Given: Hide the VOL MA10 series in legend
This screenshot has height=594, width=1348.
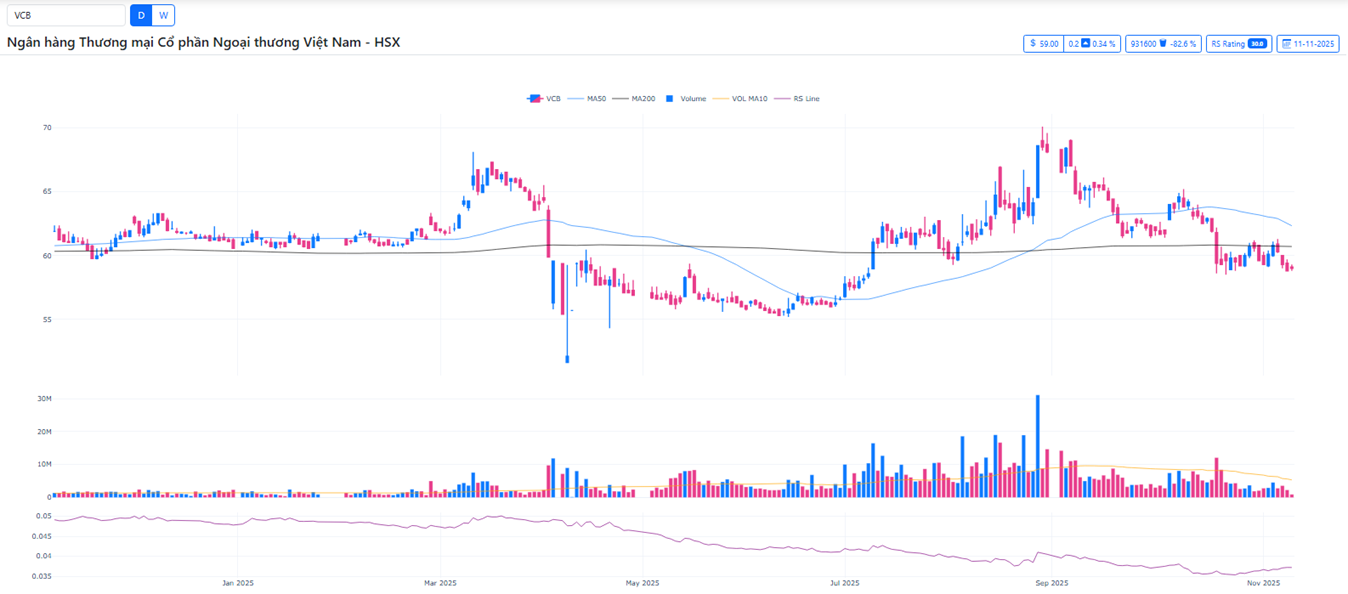Looking at the screenshot, I should [741, 99].
